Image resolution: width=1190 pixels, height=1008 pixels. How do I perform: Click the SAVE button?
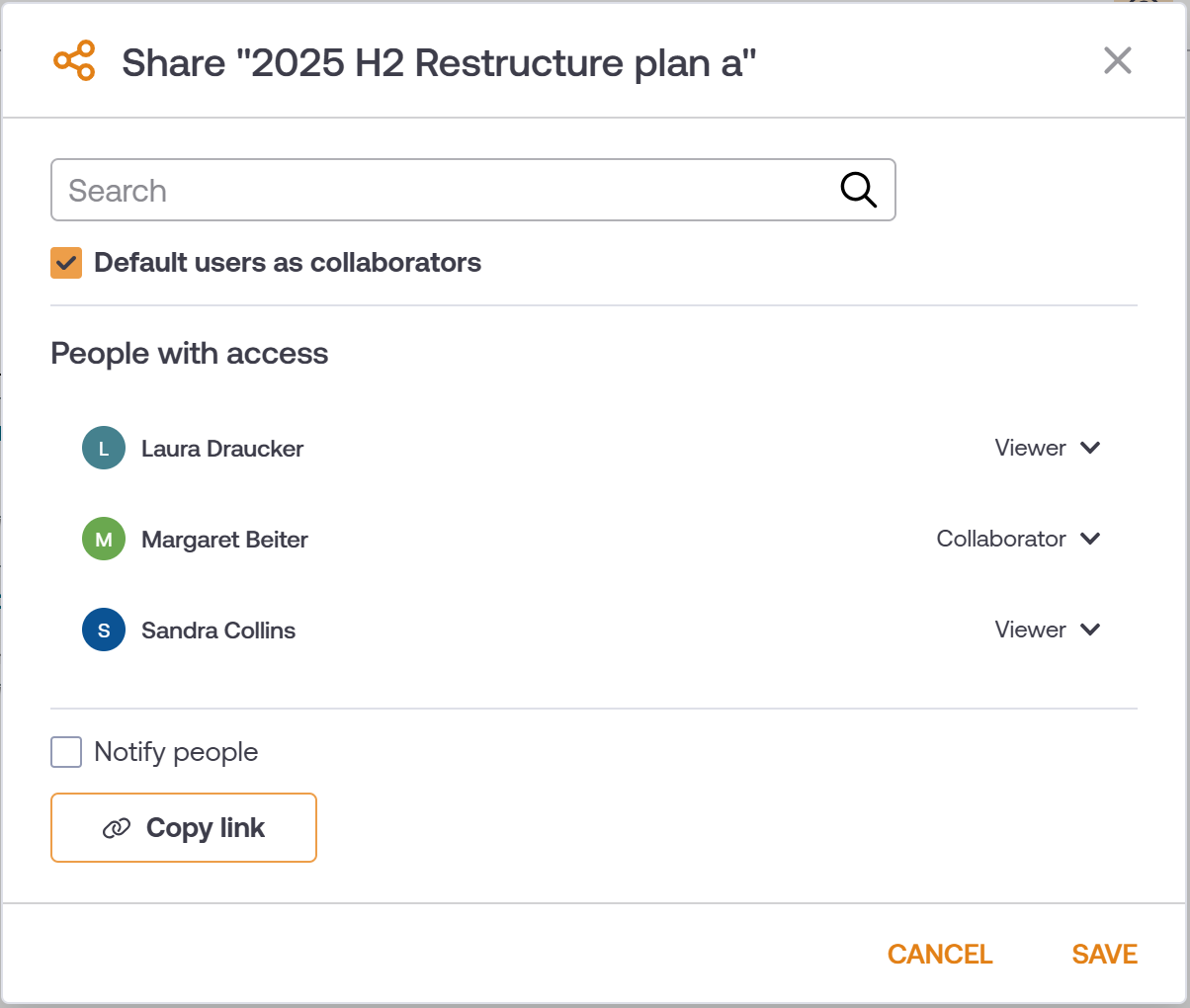[1104, 954]
